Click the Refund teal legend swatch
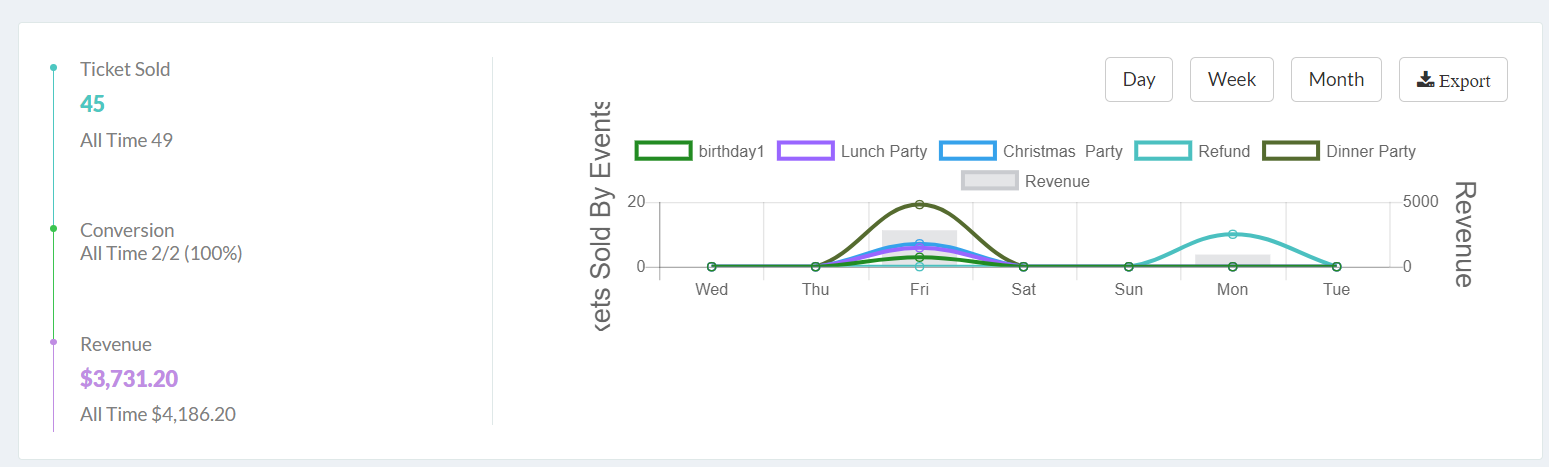1549x467 pixels. [x=1163, y=151]
